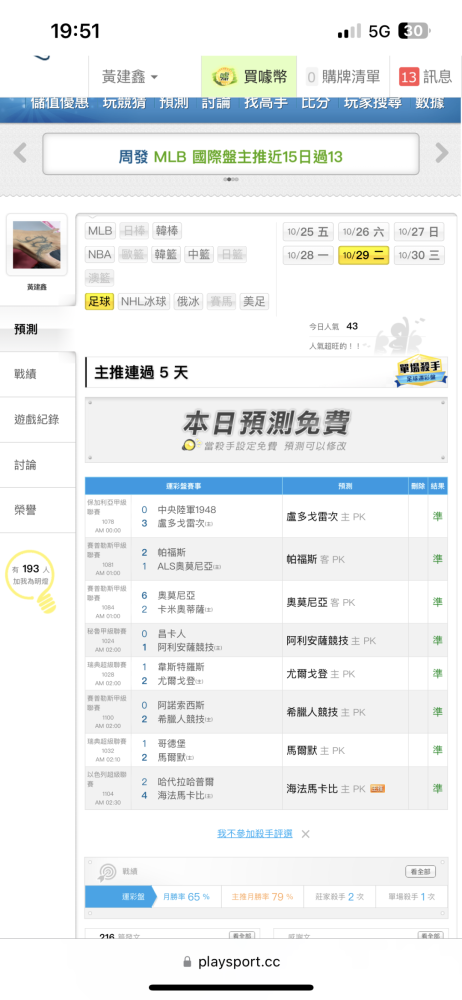Select the 10/30 三 date

tap(419, 255)
